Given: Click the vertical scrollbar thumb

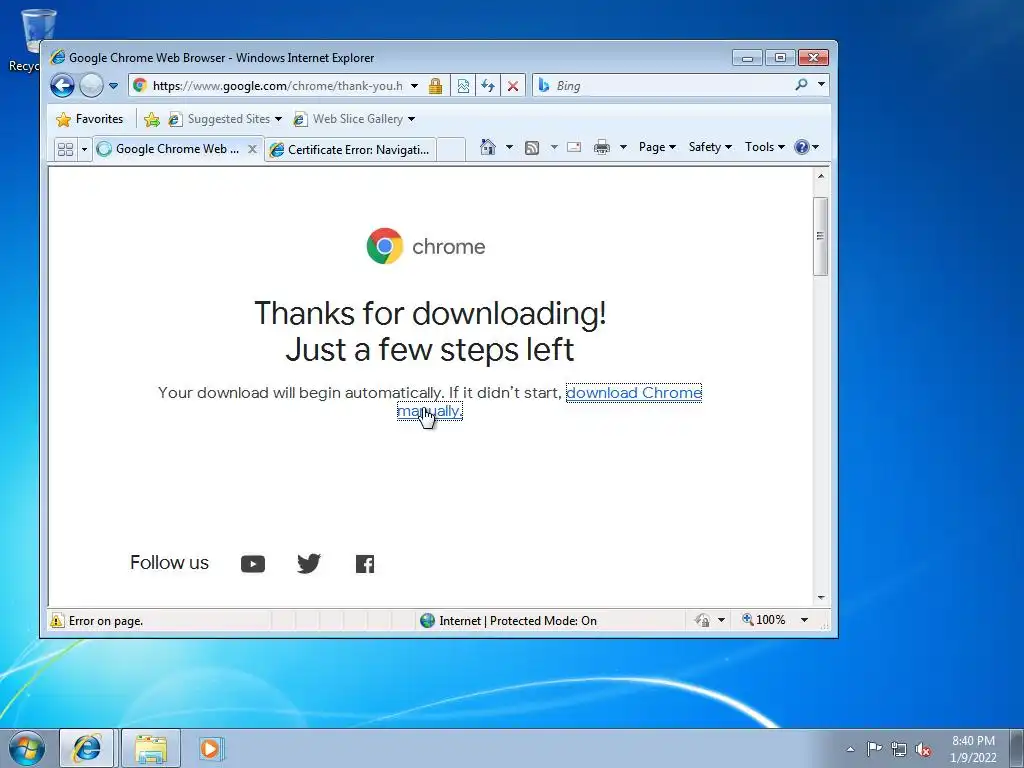Looking at the screenshot, I should point(821,236).
